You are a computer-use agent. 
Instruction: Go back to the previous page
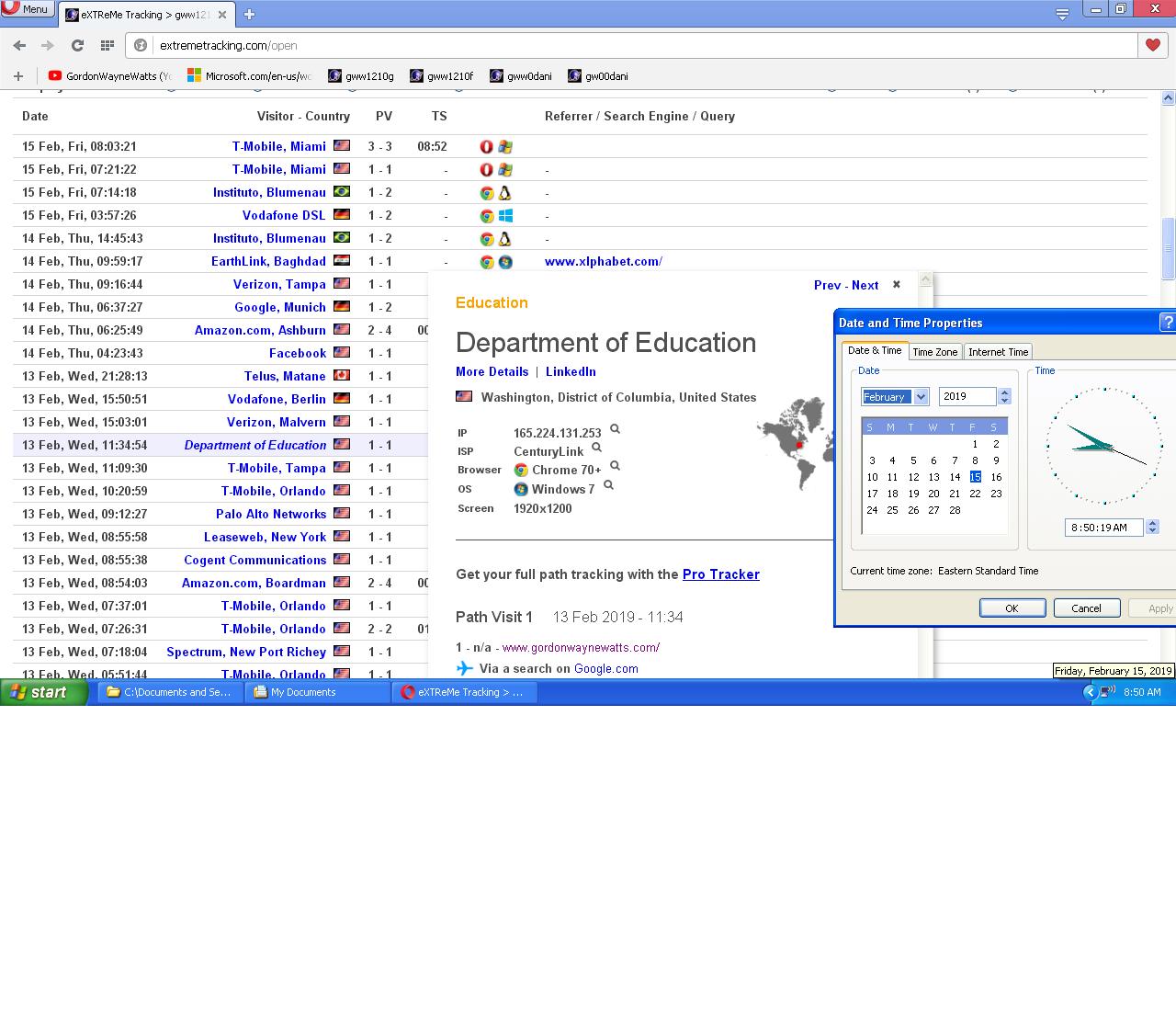tap(19, 45)
